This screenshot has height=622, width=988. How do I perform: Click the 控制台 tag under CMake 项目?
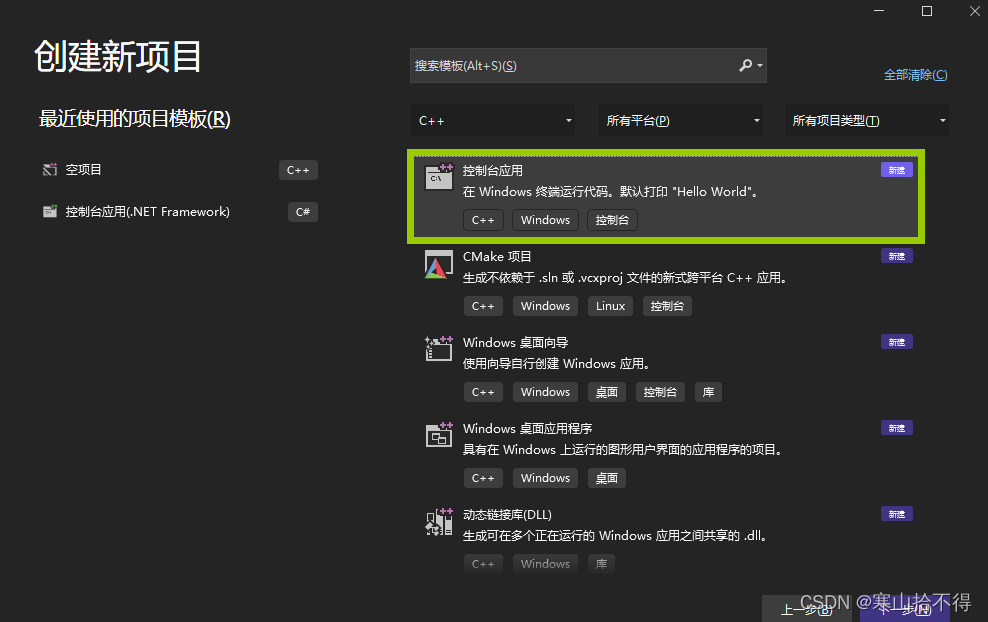(x=667, y=306)
